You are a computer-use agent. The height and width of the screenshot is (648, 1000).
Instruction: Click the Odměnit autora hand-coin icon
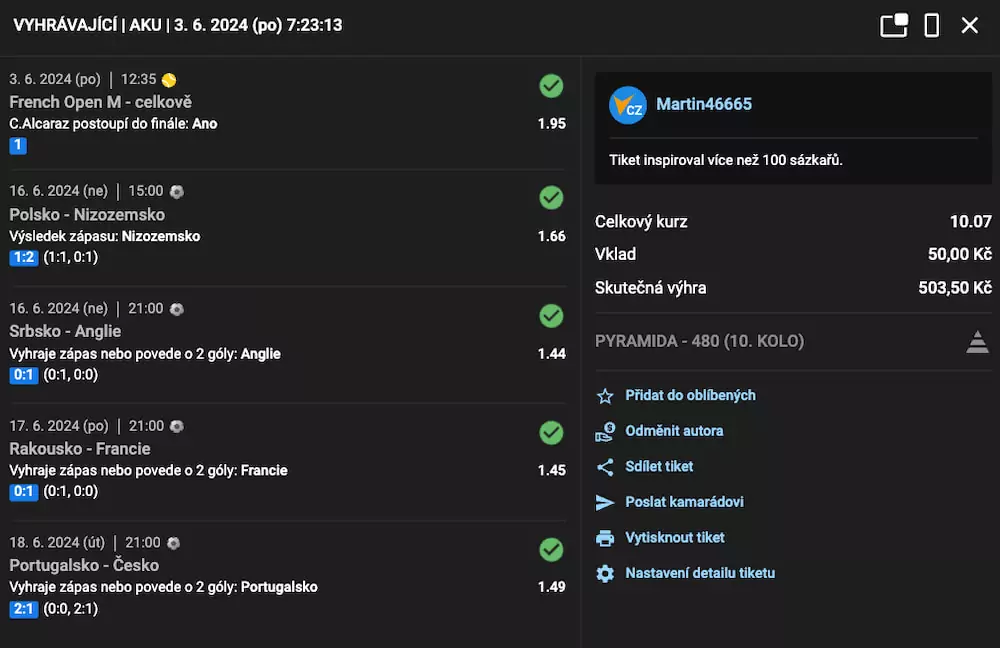(x=605, y=431)
